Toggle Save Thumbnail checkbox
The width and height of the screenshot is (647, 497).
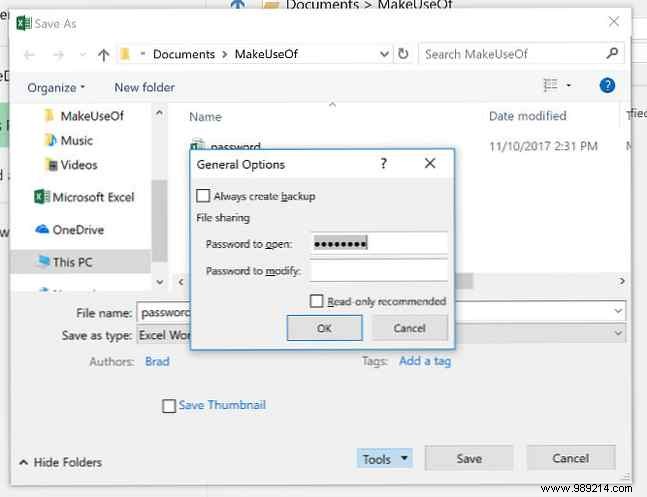coord(169,405)
